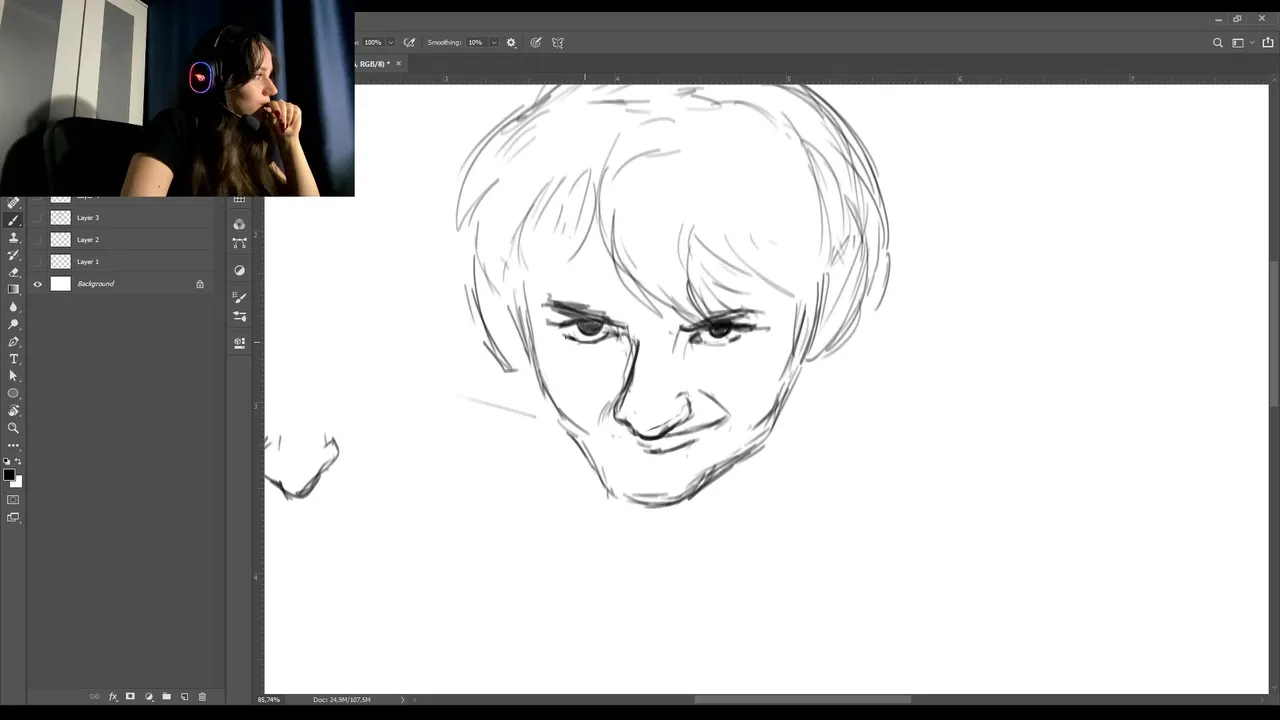This screenshot has height=720, width=1280.
Task: Select the Pen tool
Action: click(x=13, y=342)
